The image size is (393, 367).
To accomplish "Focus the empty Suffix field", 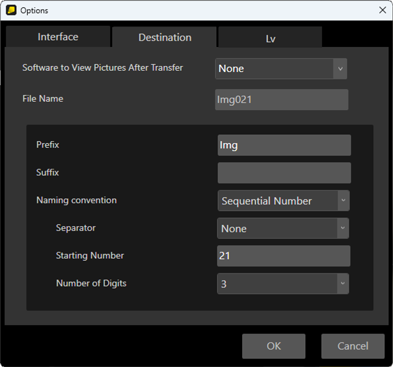I will click(284, 173).
